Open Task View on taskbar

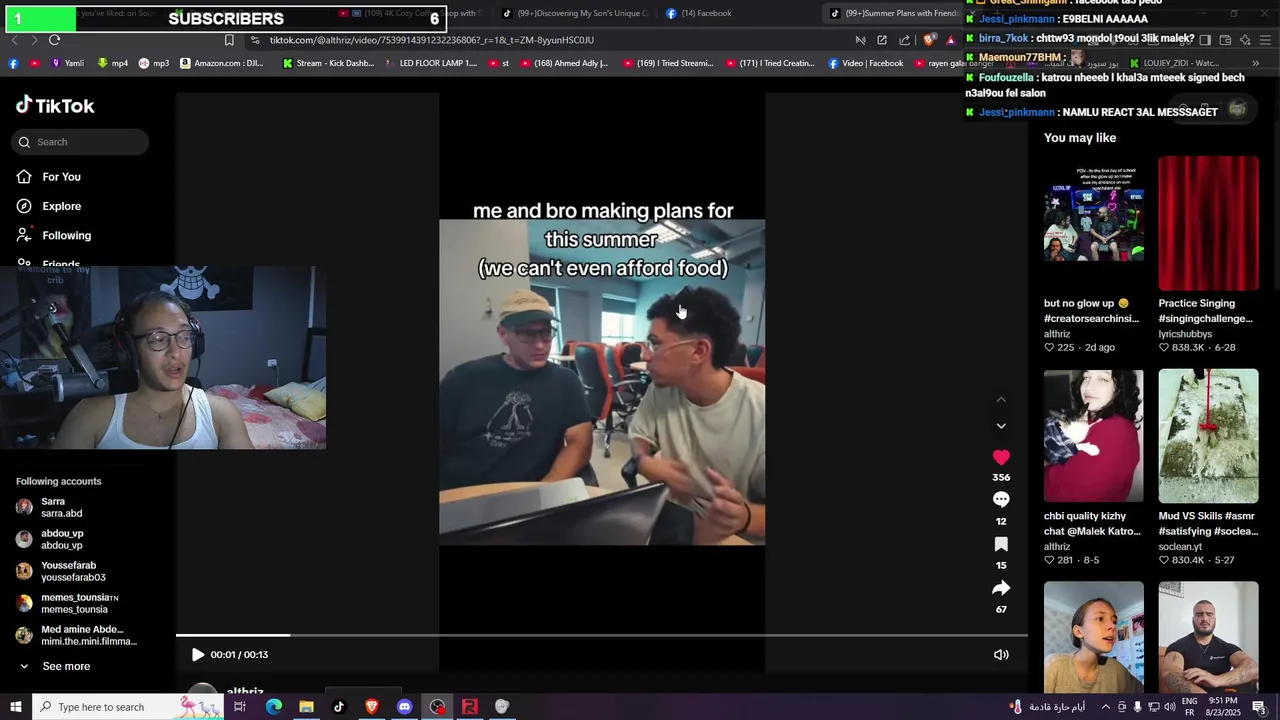(240, 707)
